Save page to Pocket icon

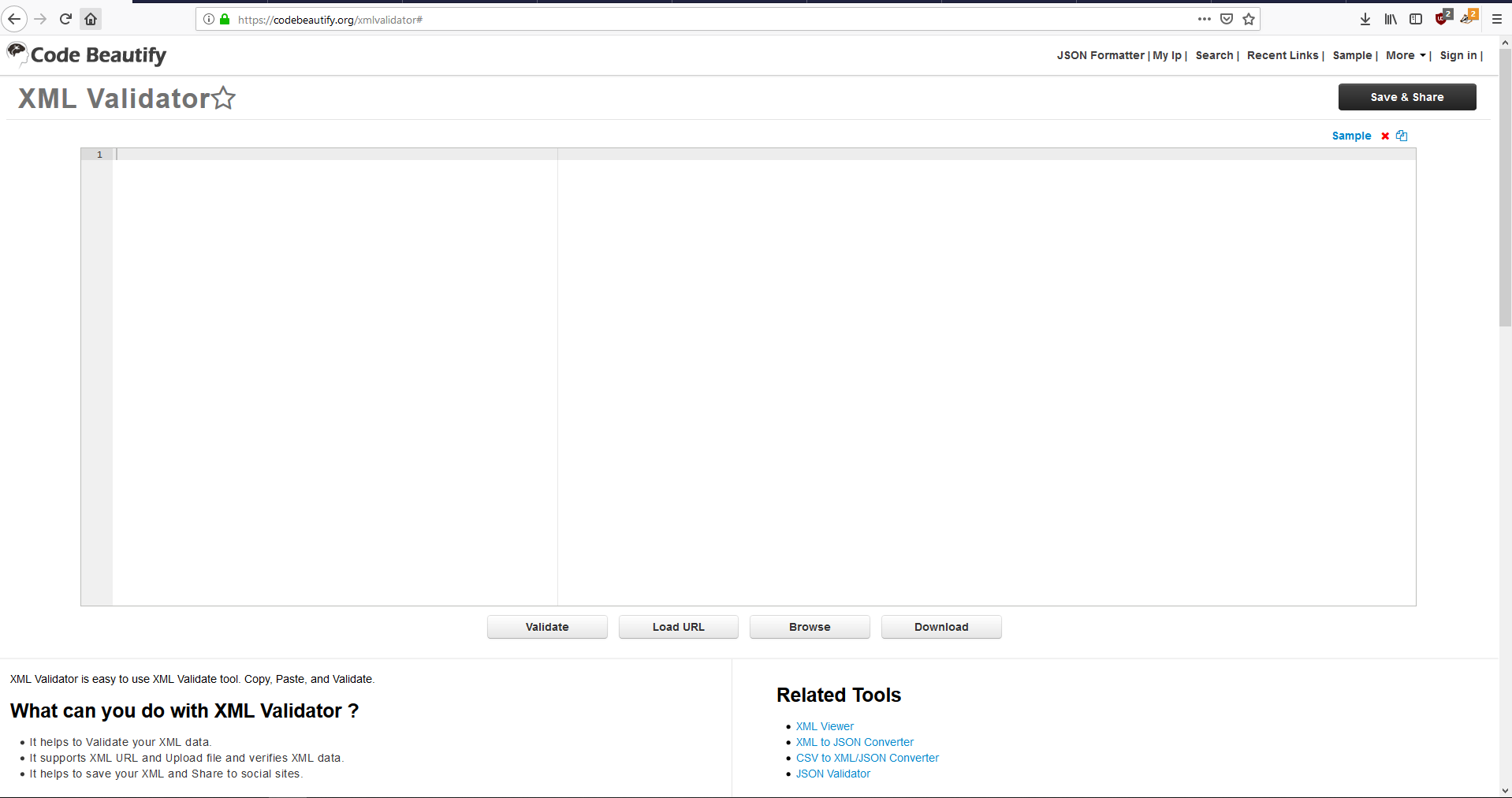coord(1227,19)
